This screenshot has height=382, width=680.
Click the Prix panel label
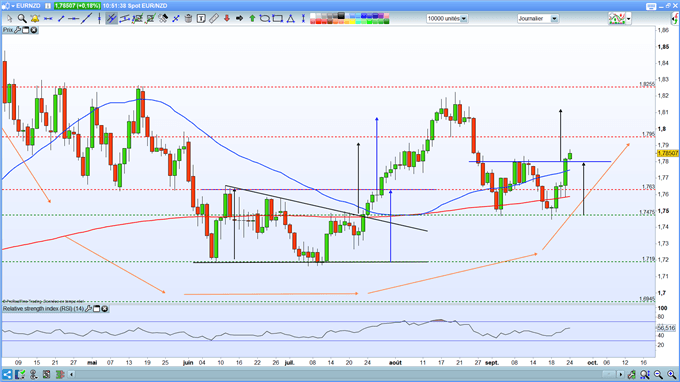coord(8,30)
